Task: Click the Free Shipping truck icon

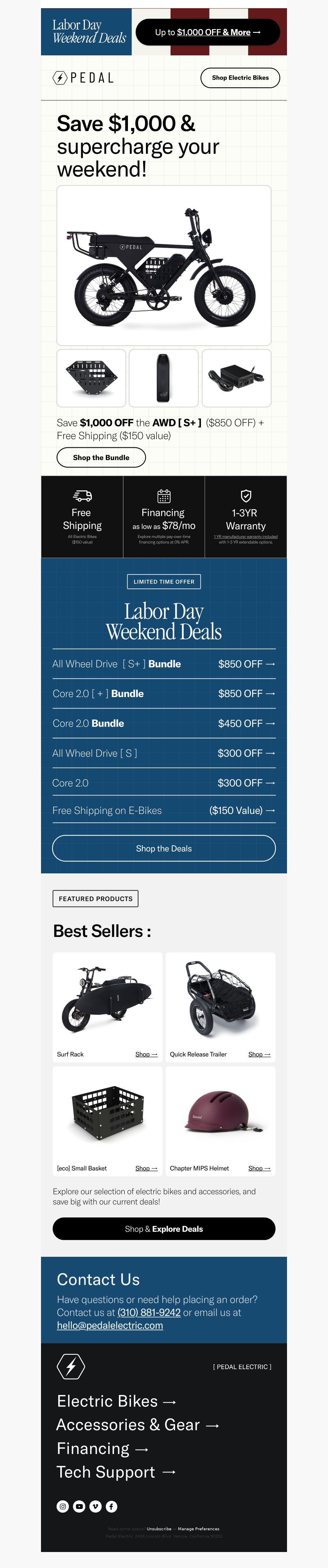Action: pos(82,495)
